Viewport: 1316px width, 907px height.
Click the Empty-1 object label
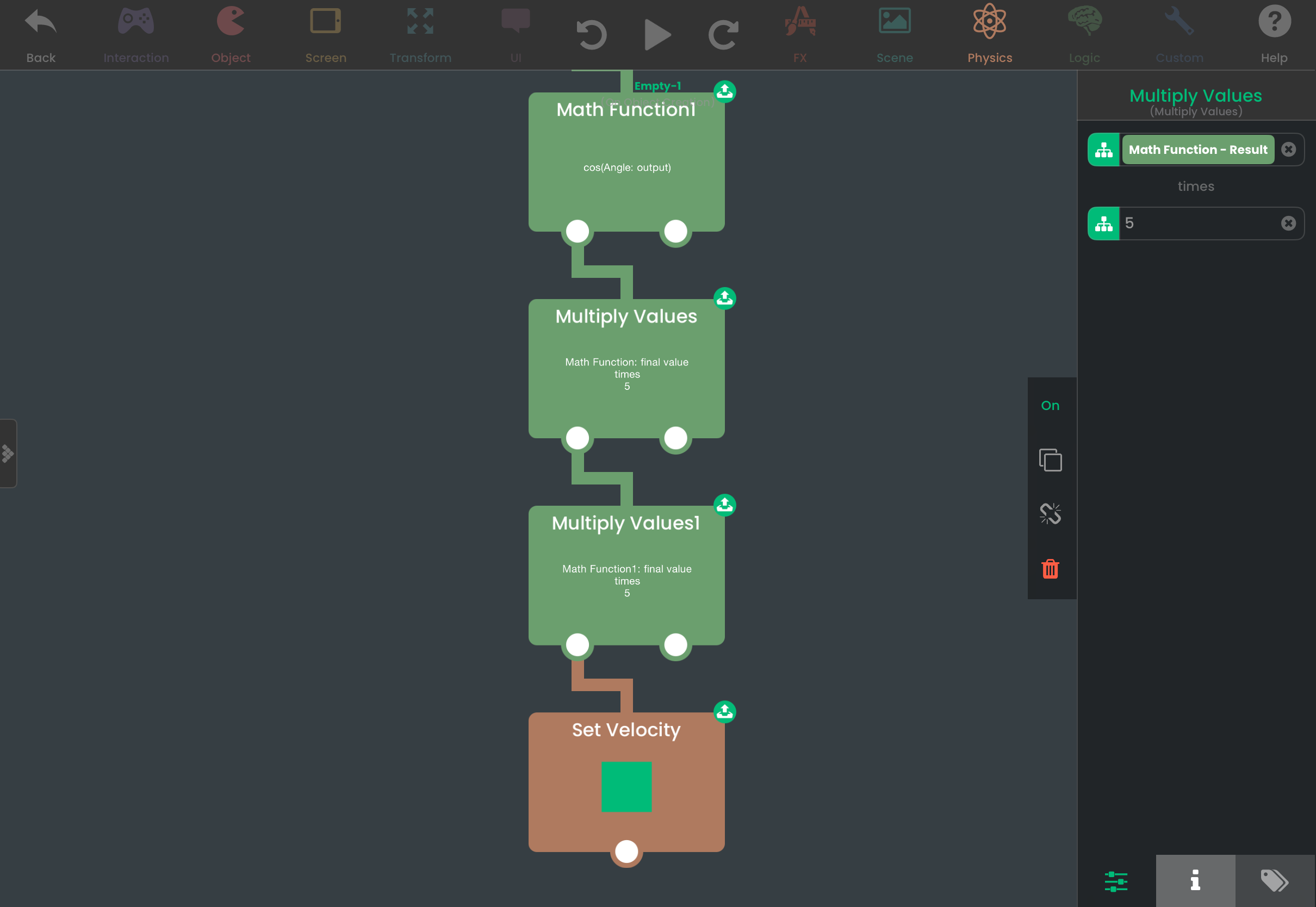coord(657,86)
